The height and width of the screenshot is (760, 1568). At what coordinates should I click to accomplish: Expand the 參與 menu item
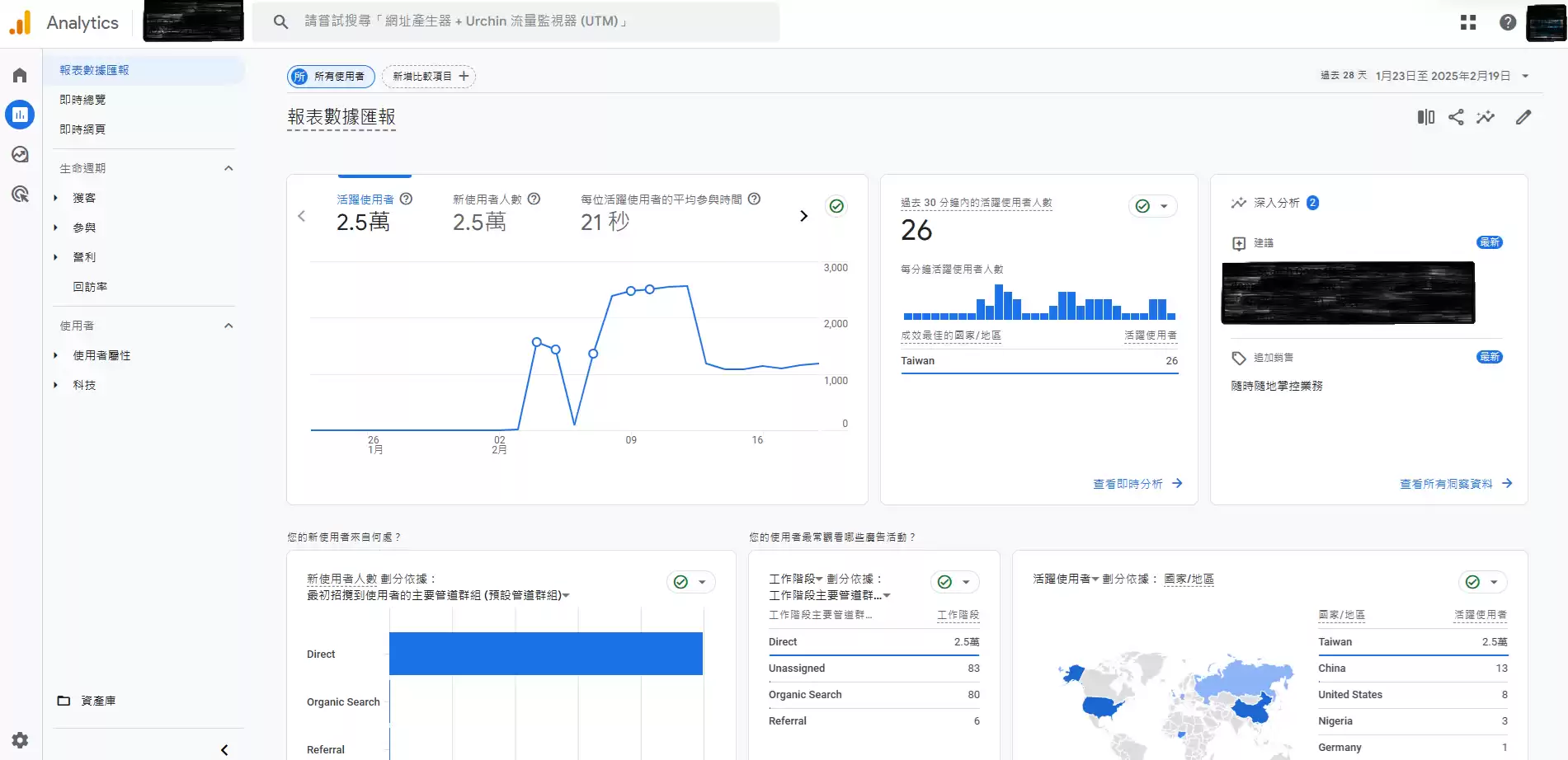[55, 228]
